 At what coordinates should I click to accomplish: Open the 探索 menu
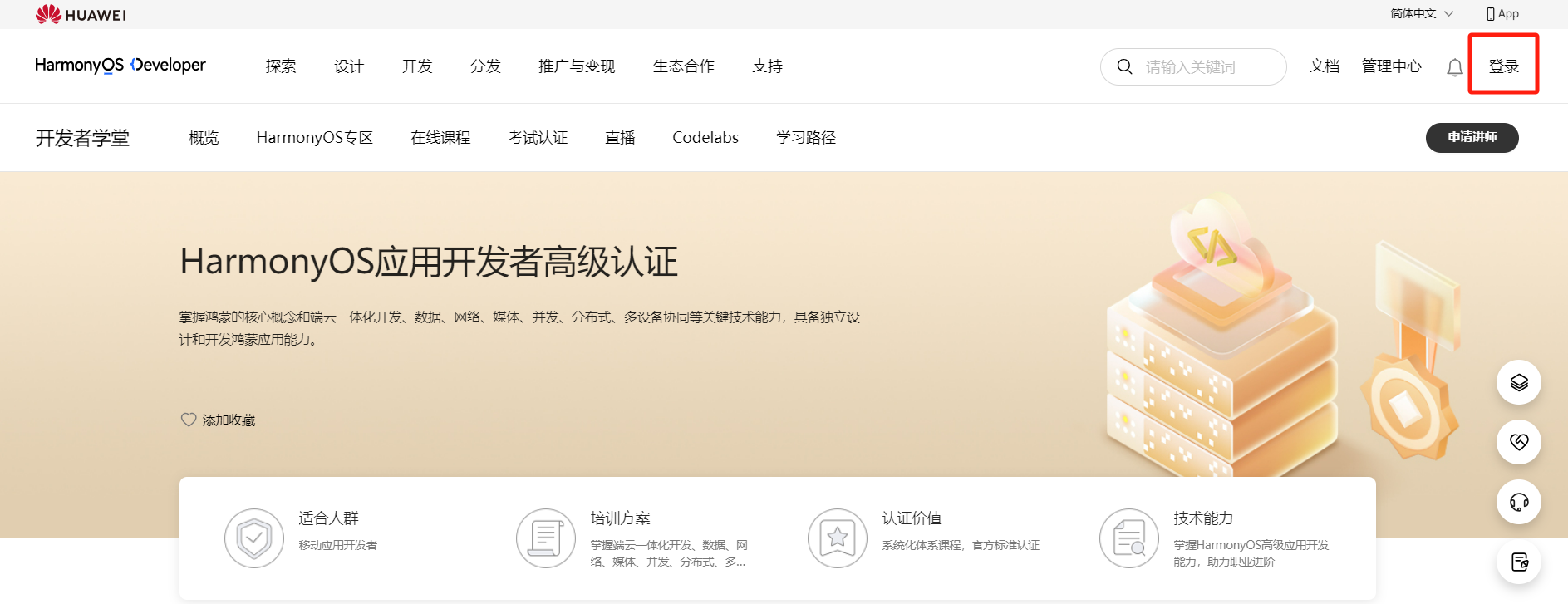coord(281,66)
